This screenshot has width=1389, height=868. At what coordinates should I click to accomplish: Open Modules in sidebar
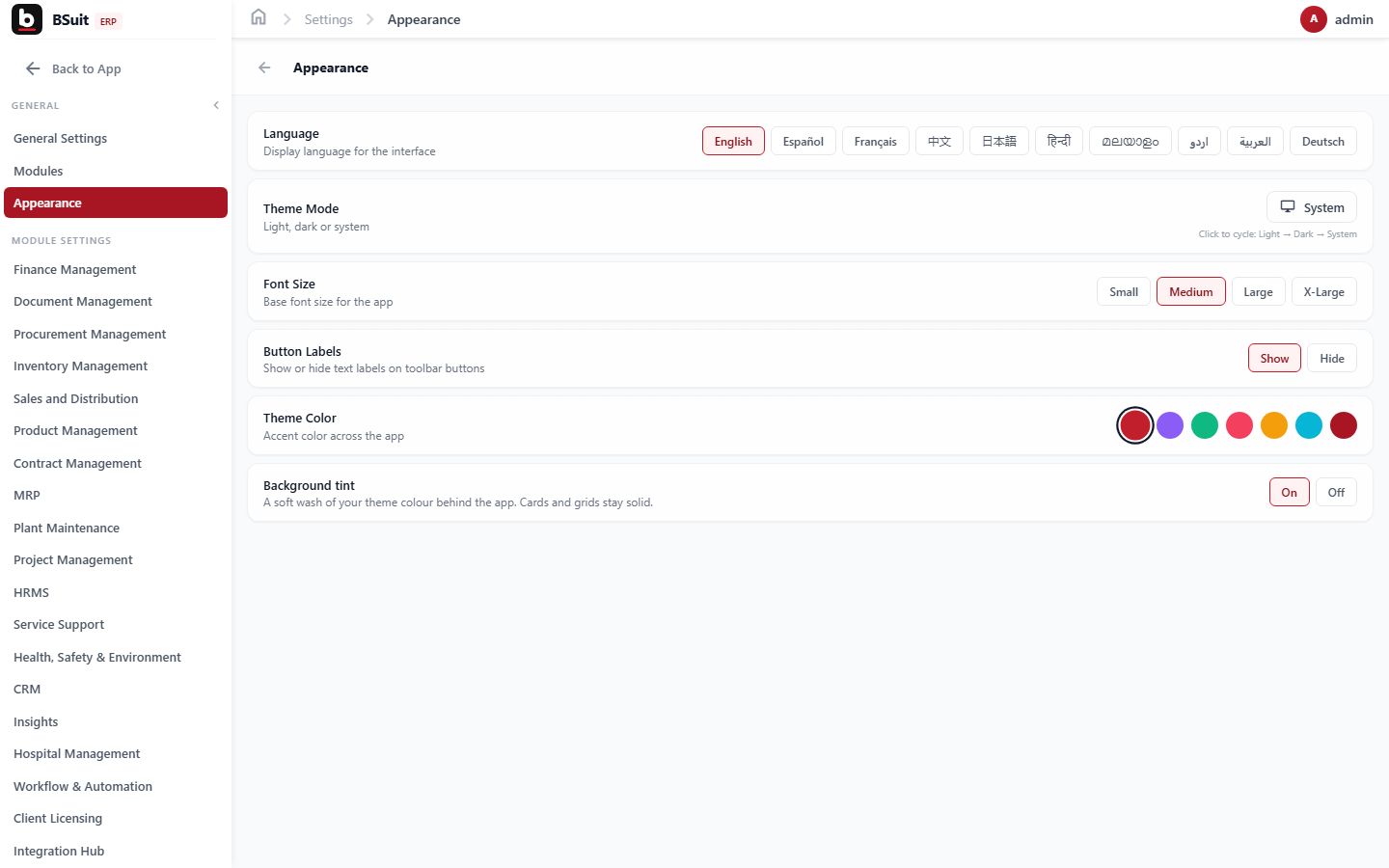tap(116, 171)
